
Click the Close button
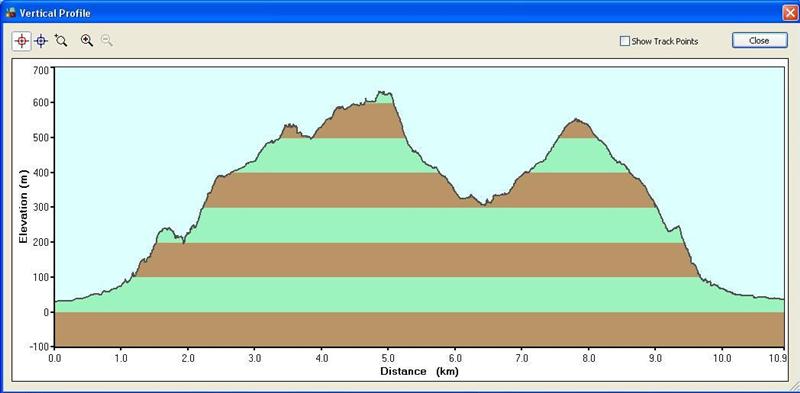click(760, 41)
